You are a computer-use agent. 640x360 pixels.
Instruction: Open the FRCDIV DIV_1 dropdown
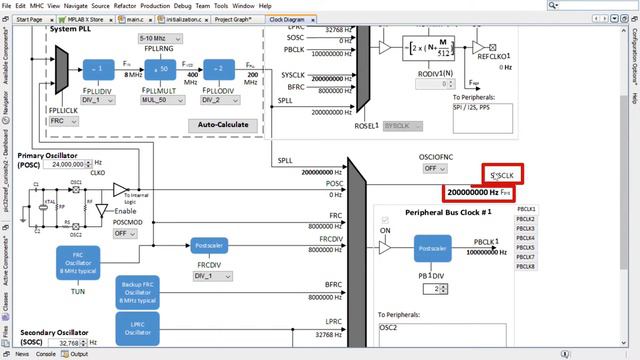tap(213, 276)
